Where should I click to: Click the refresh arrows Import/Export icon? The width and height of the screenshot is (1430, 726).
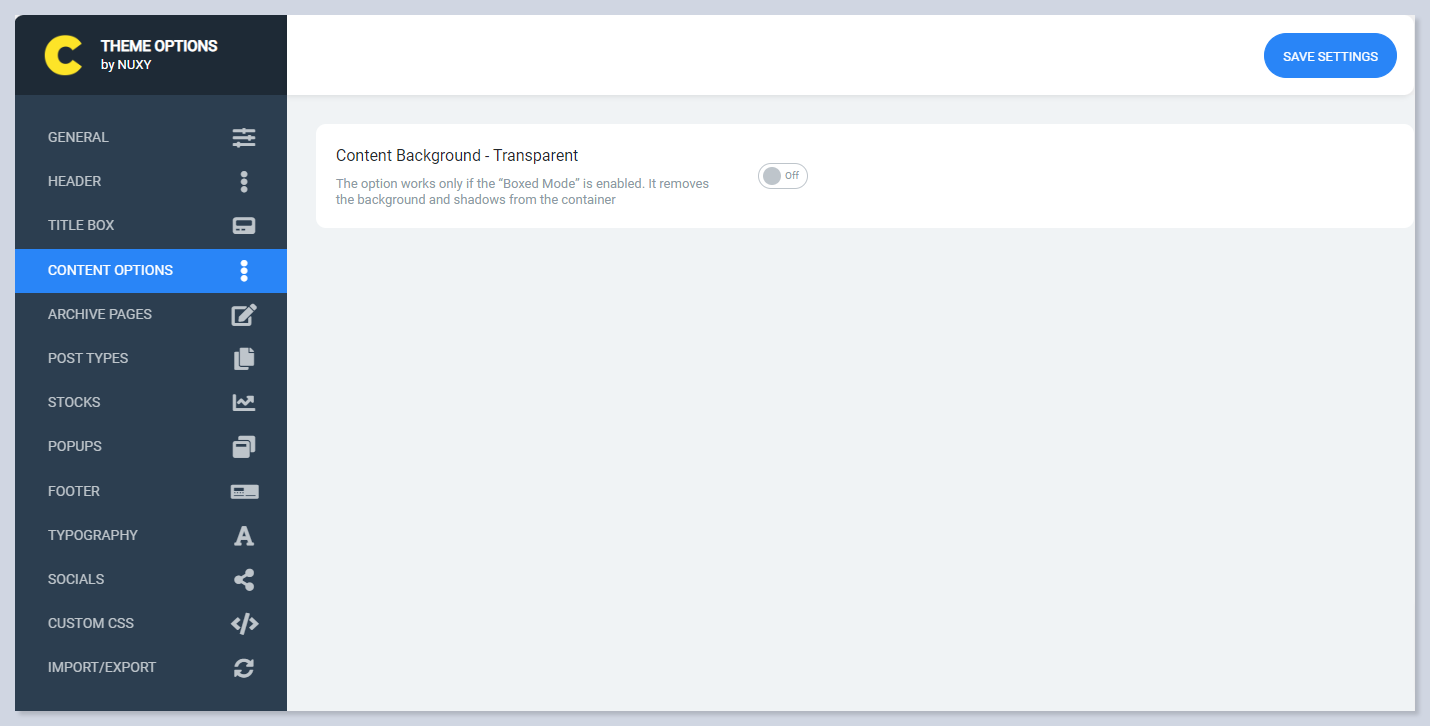pos(244,668)
